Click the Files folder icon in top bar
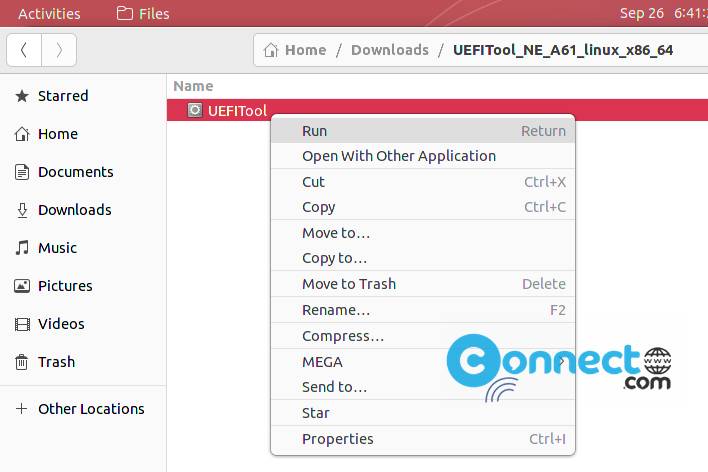Screen dimensions: 708x472 click(x=125, y=13)
